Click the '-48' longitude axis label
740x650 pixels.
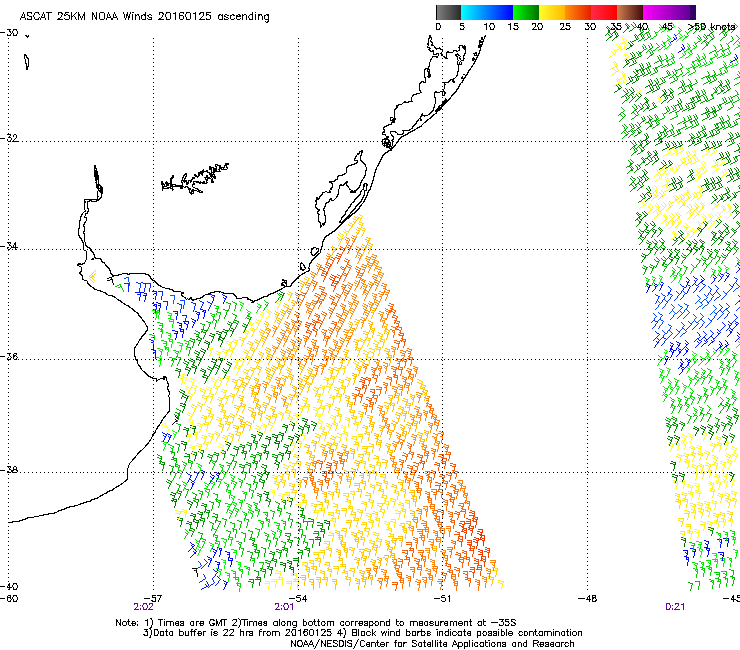588,599
